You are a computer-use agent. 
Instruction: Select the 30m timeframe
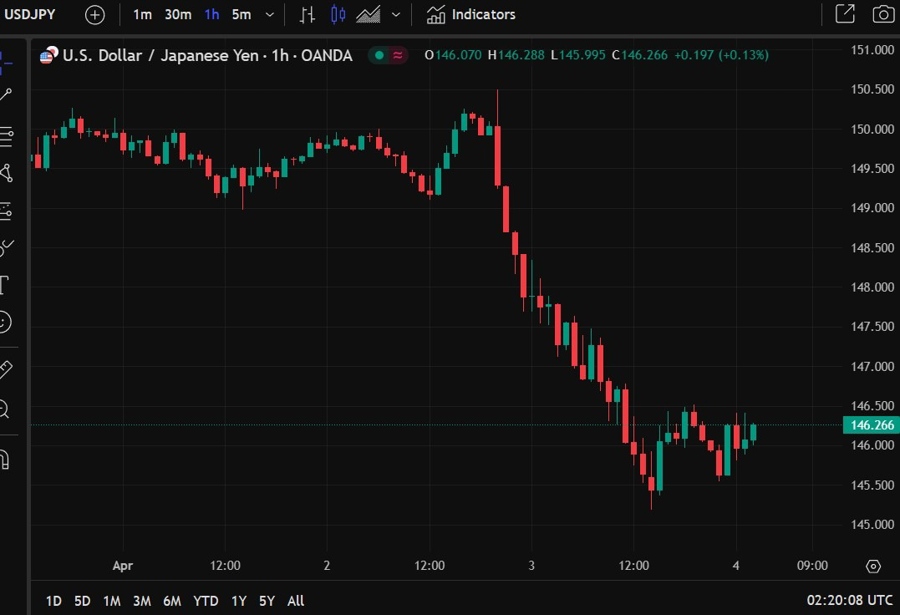pyautogui.click(x=178, y=15)
